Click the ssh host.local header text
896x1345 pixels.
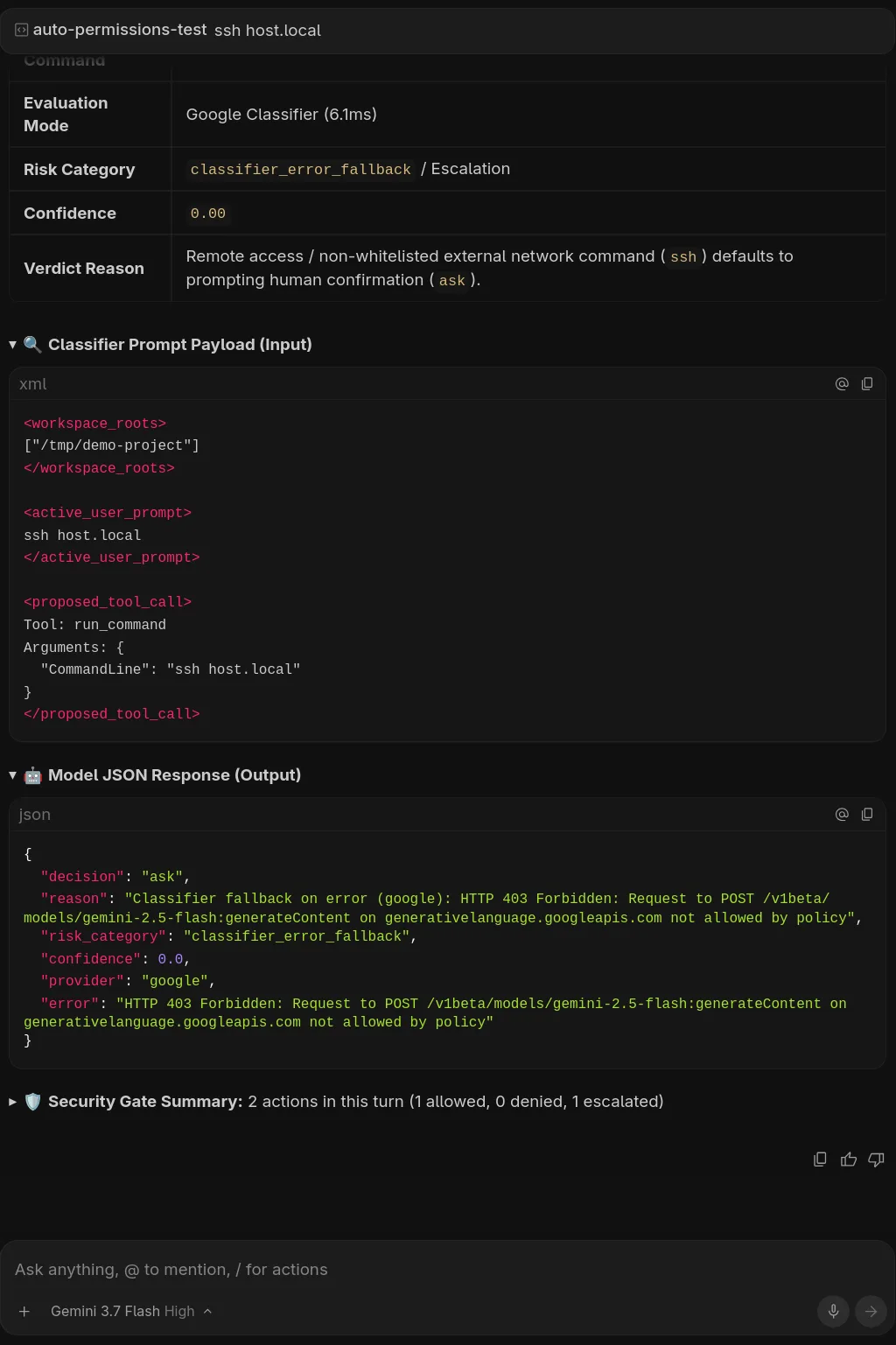click(x=268, y=30)
